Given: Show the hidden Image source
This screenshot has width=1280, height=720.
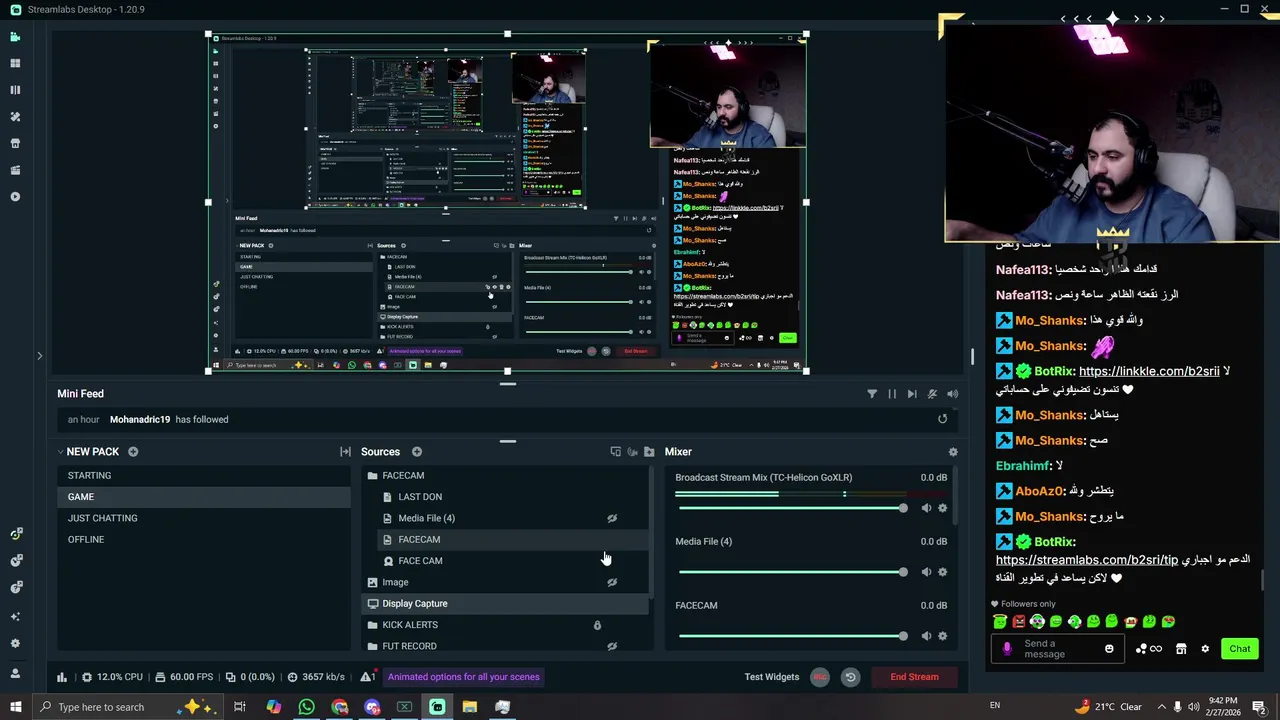Looking at the screenshot, I should click(612, 582).
